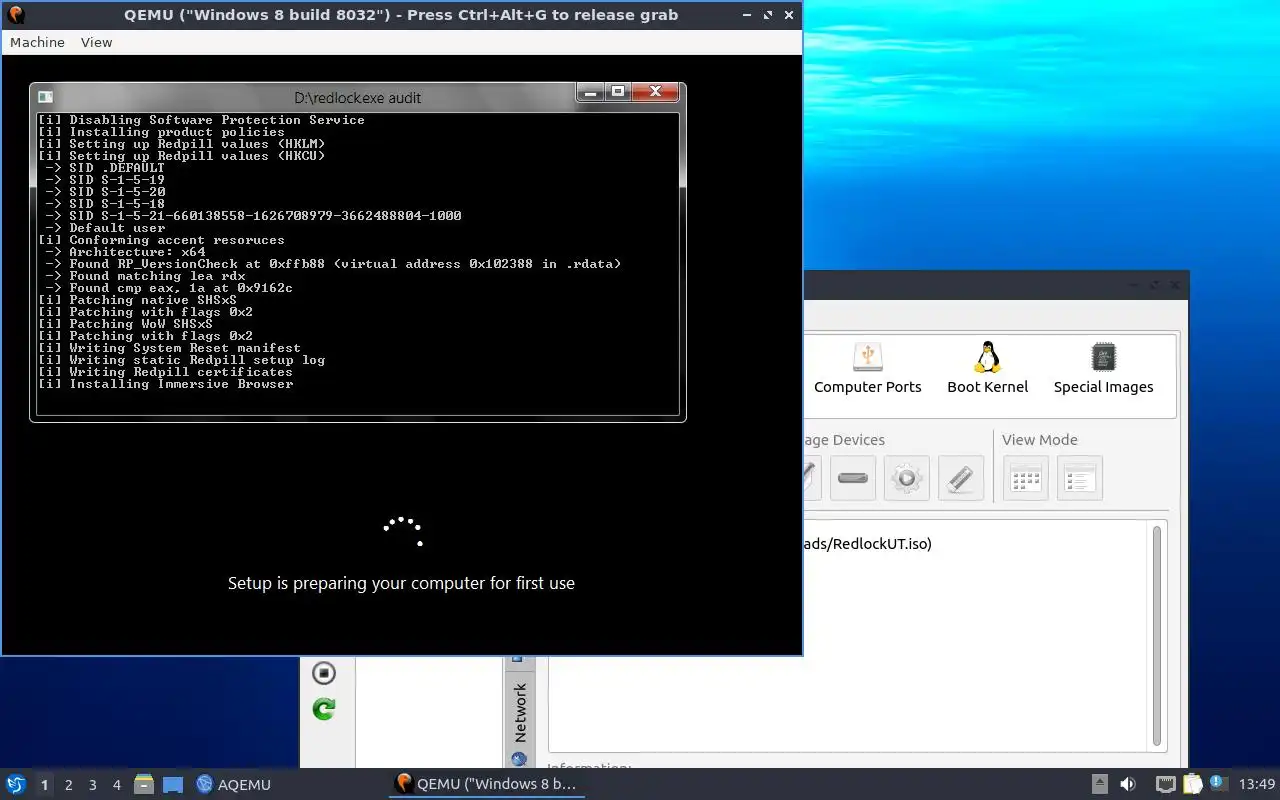Image resolution: width=1280 pixels, height=800 pixels.
Task: Click the gear with play storage button
Action: (x=906, y=478)
